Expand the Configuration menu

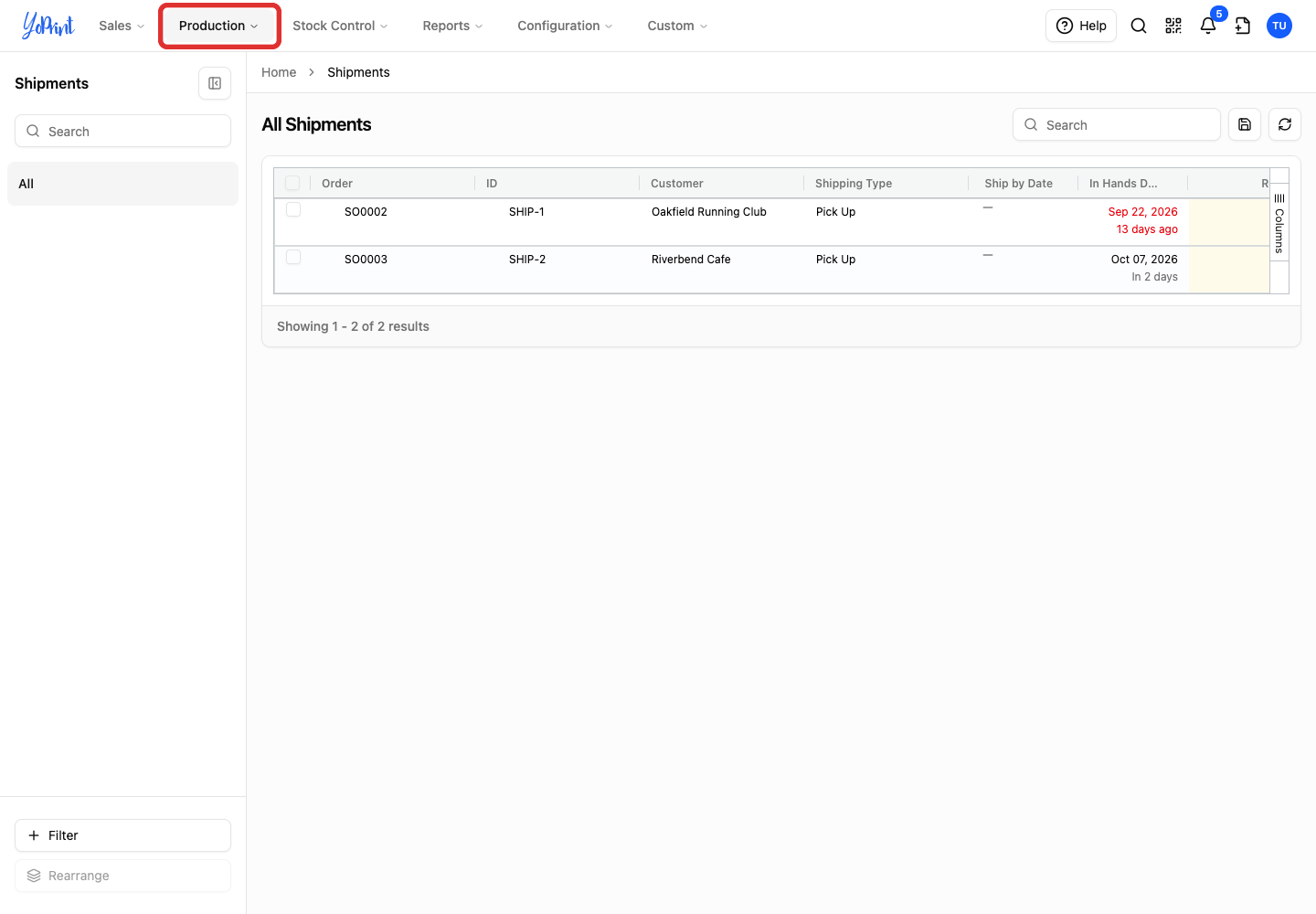(x=565, y=26)
